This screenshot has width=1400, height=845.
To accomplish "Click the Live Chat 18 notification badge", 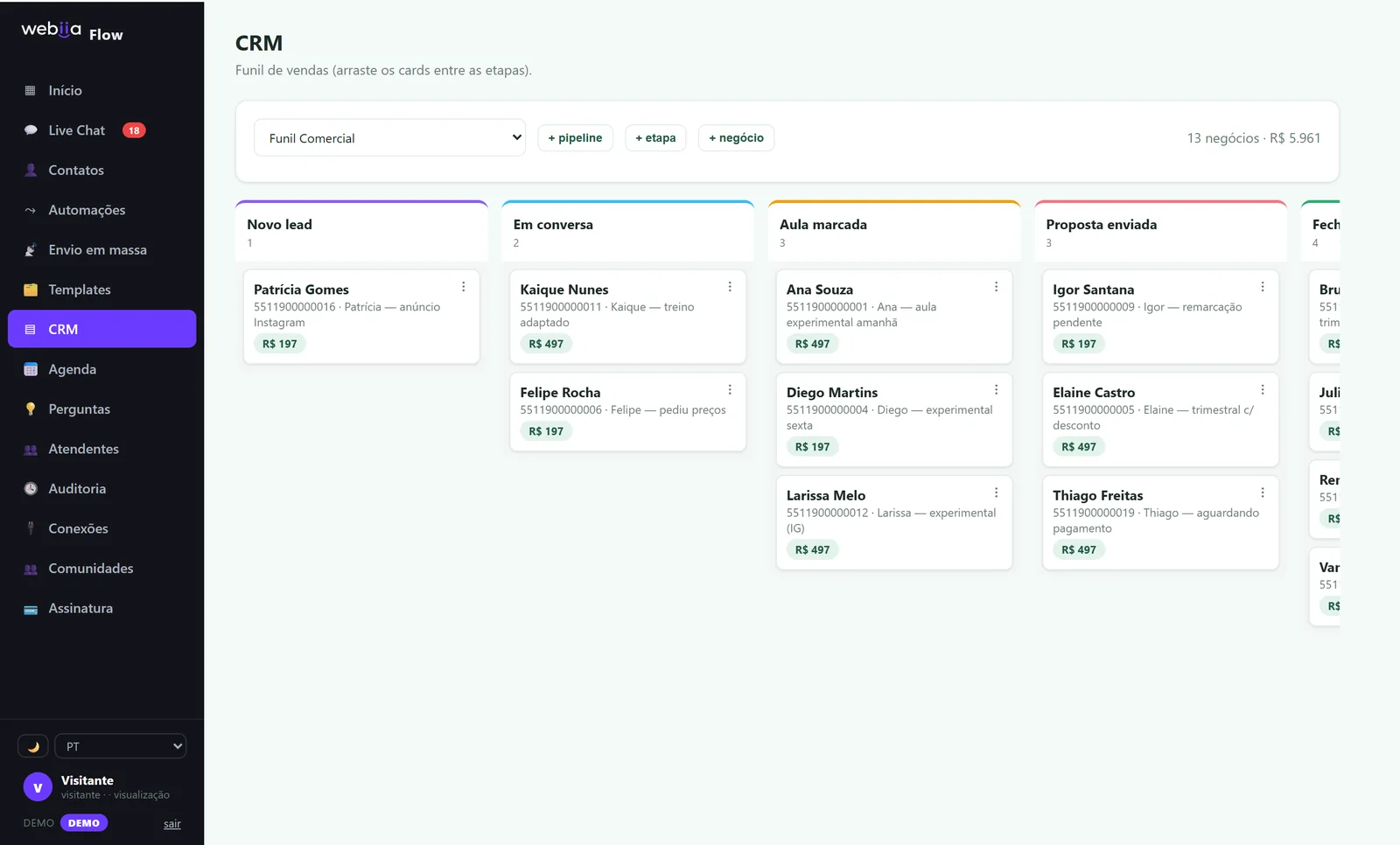I will tap(134, 130).
